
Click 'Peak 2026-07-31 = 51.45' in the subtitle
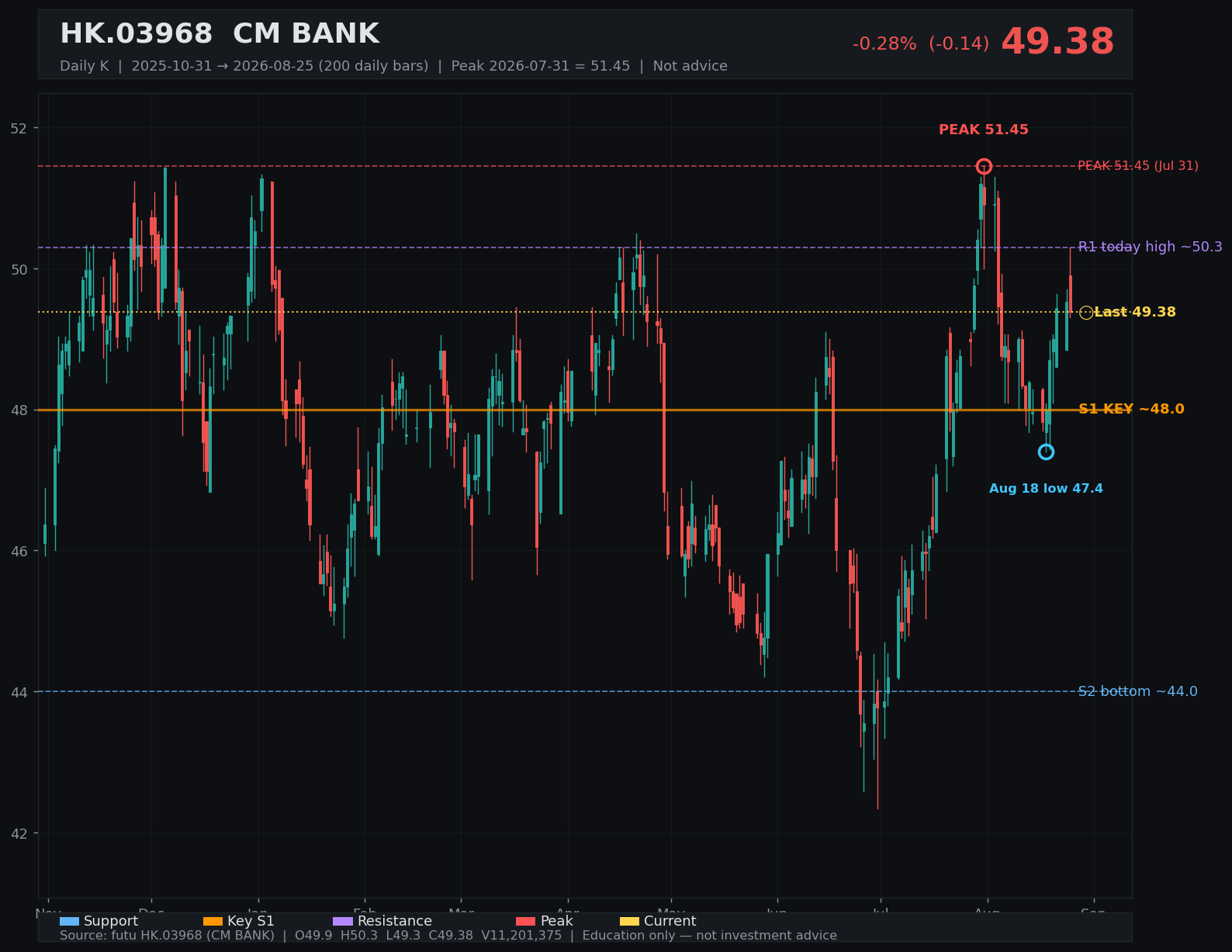[541, 66]
